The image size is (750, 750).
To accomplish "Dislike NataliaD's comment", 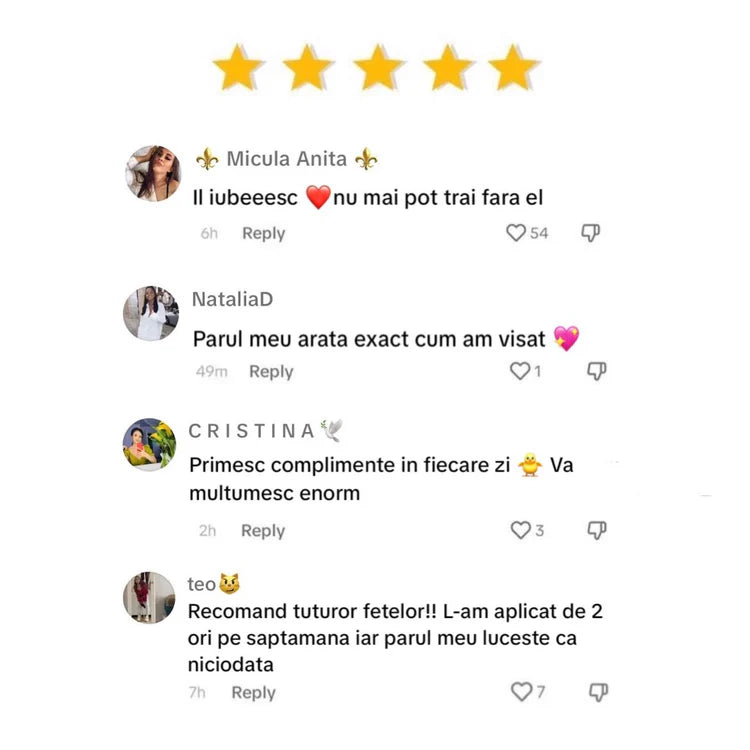I will click(597, 371).
